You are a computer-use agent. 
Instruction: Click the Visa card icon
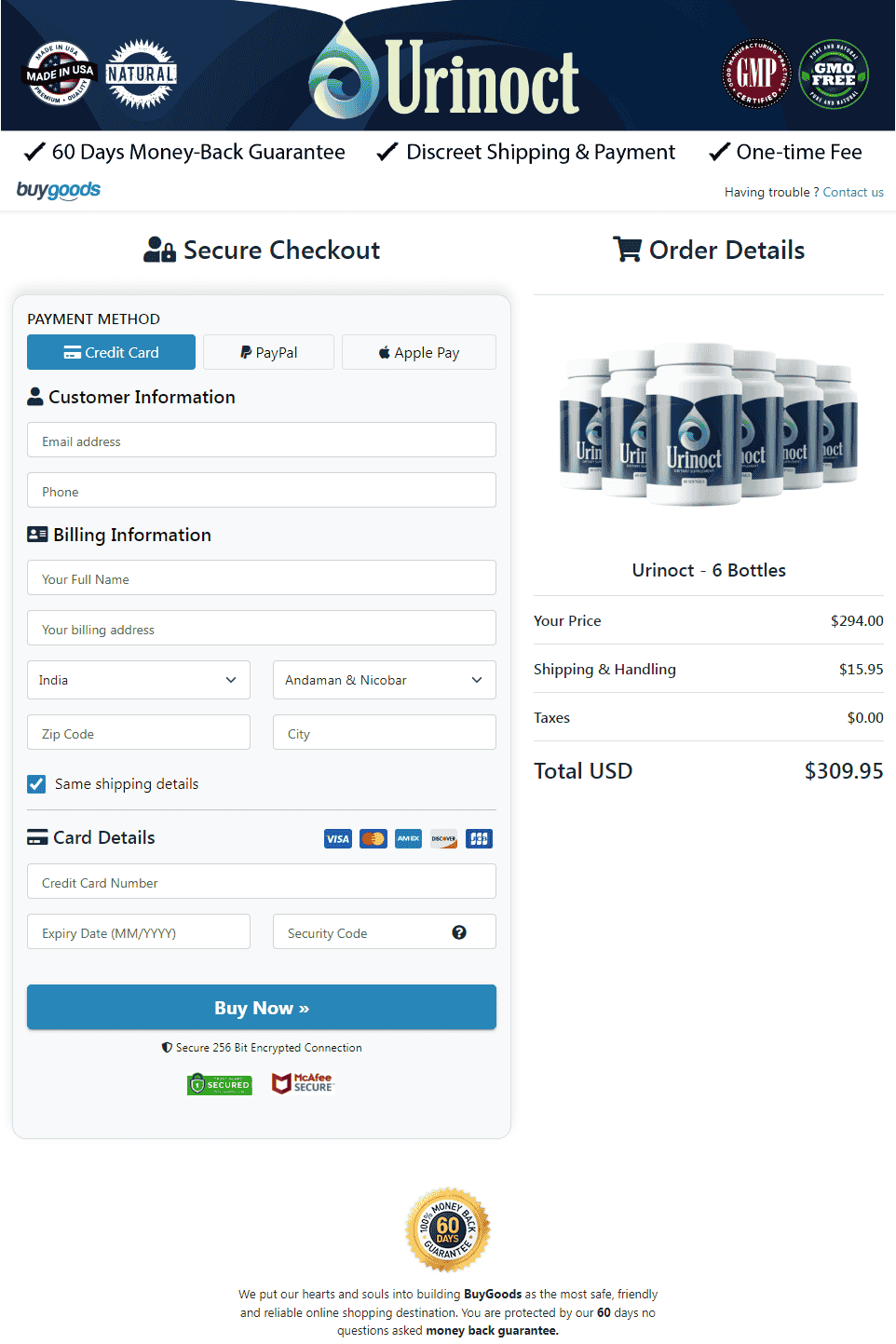[337, 838]
